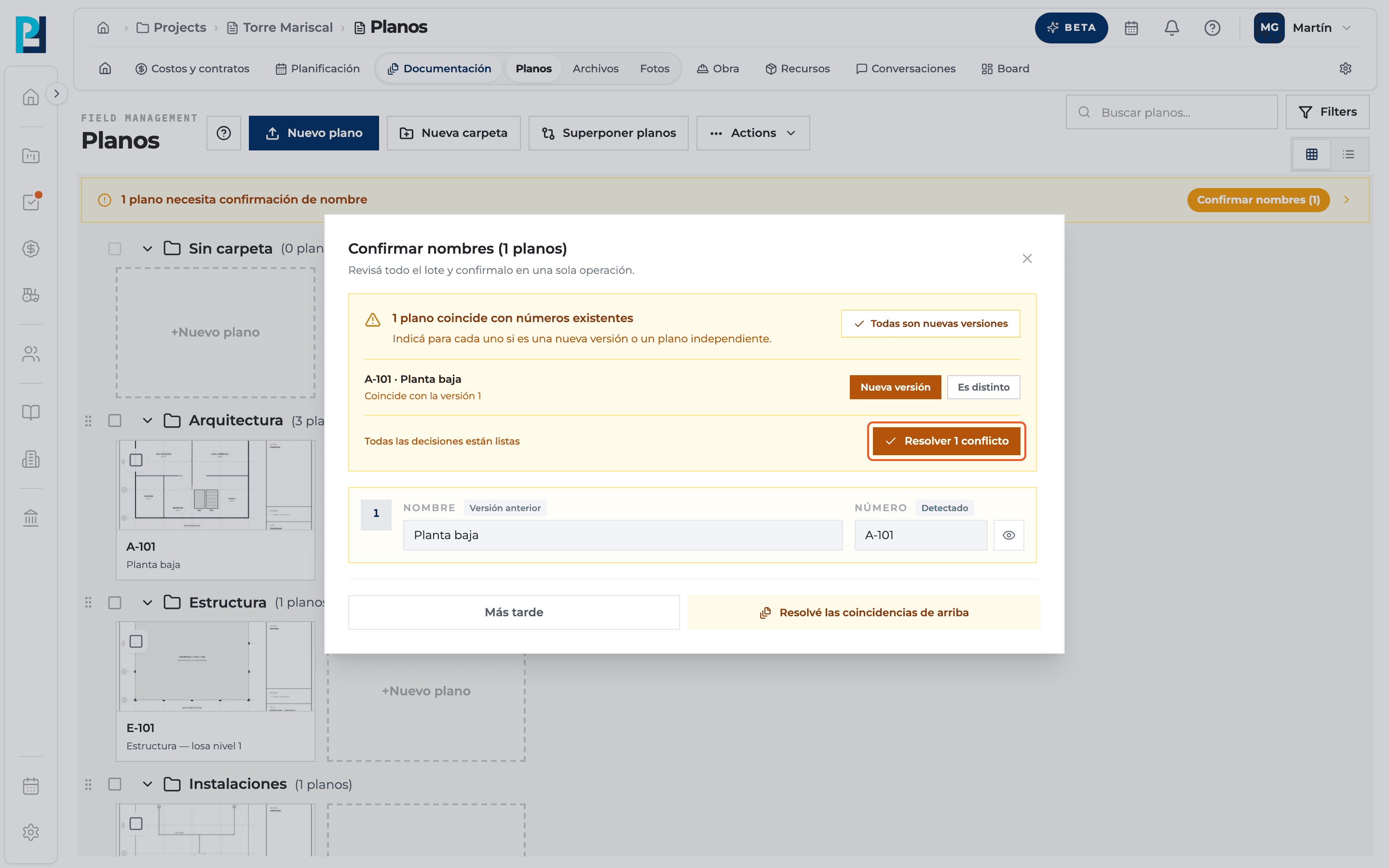Select the E-101 plan thumbnail checkbox
The image size is (1389, 868).
136,641
